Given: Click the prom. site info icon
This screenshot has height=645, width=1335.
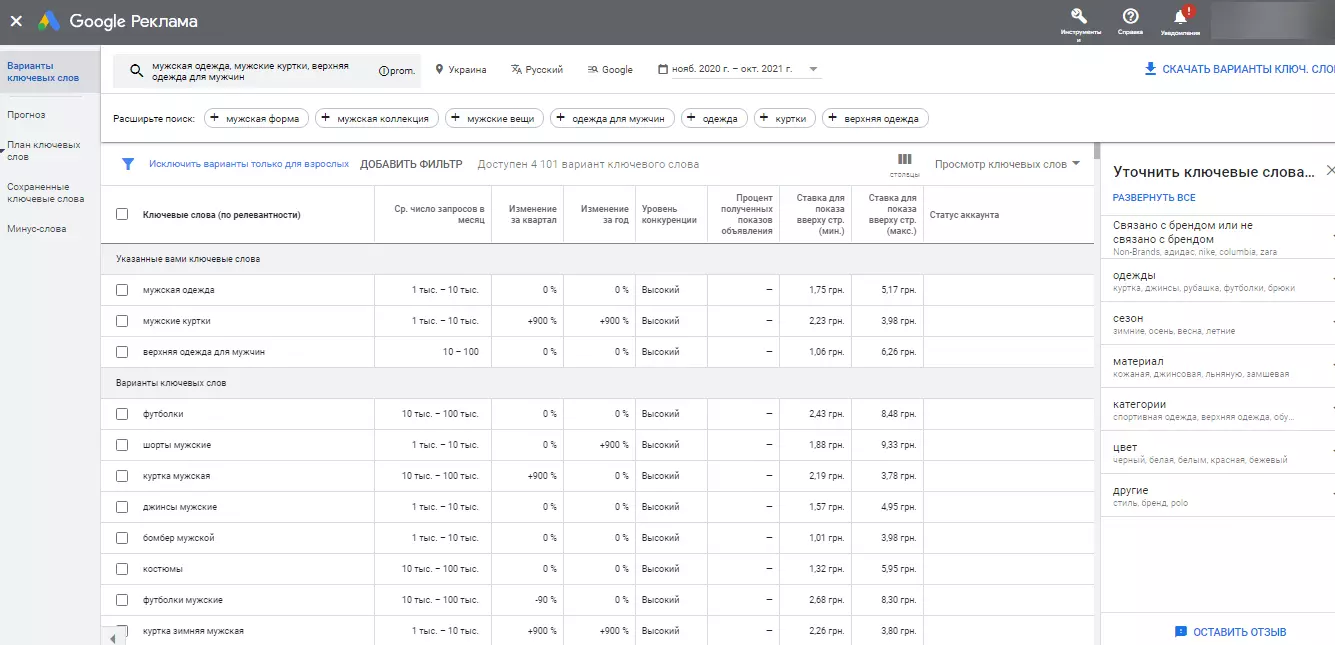Looking at the screenshot, I should pyautogui.click(x=383, y=71).
